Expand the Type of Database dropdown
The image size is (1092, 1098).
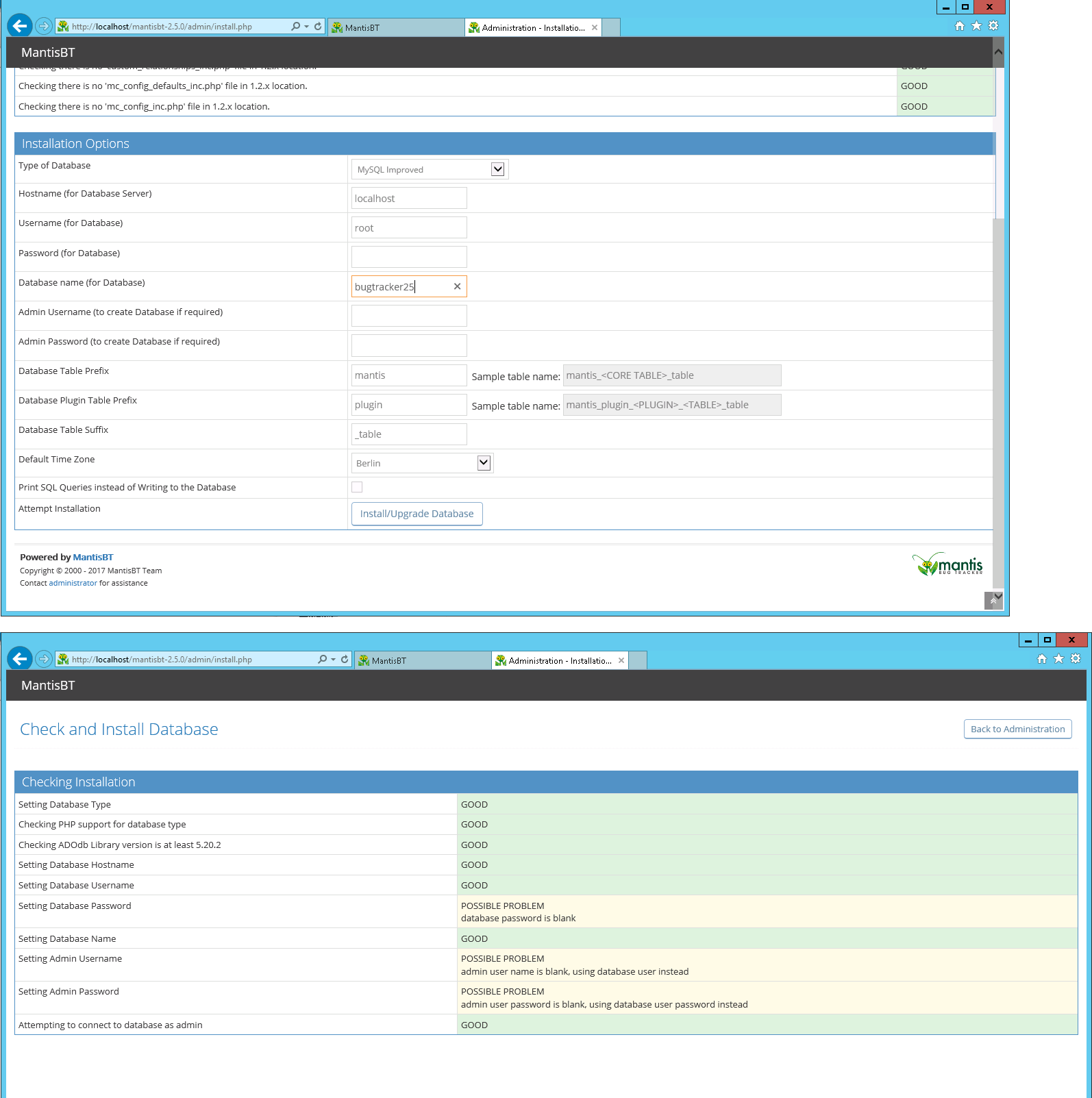tap(498, 169)
